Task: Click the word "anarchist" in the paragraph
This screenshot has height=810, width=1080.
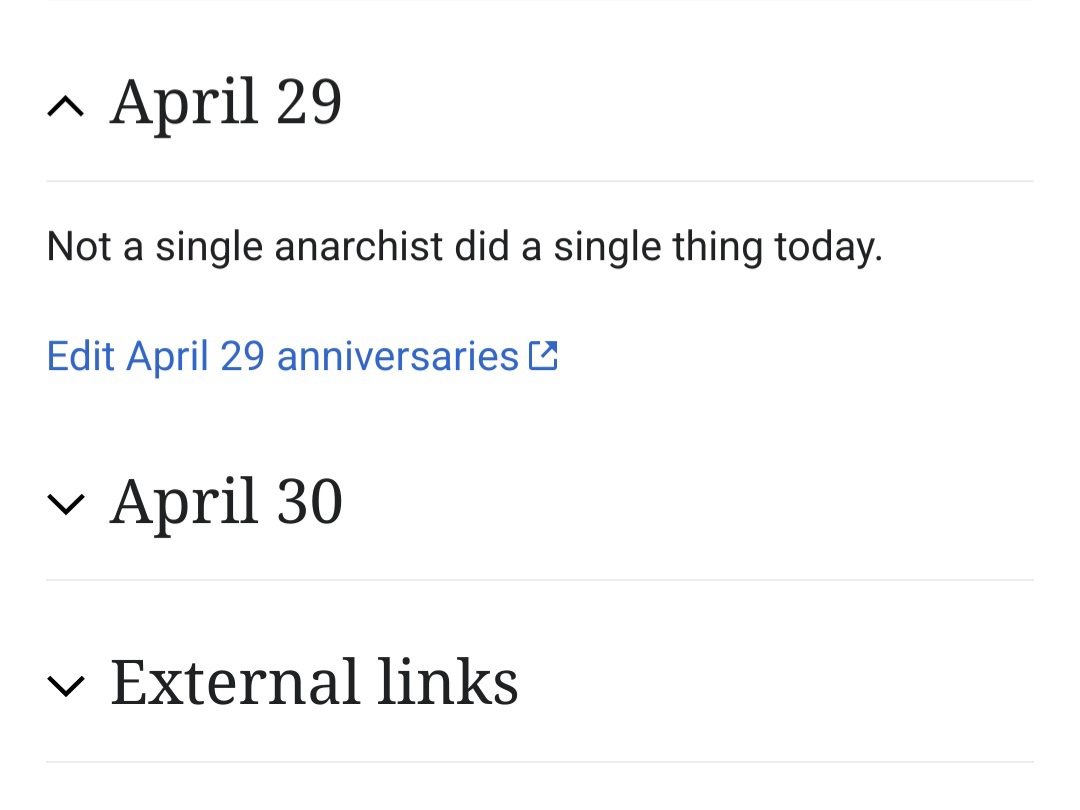Action: click(x=357, y=247)
